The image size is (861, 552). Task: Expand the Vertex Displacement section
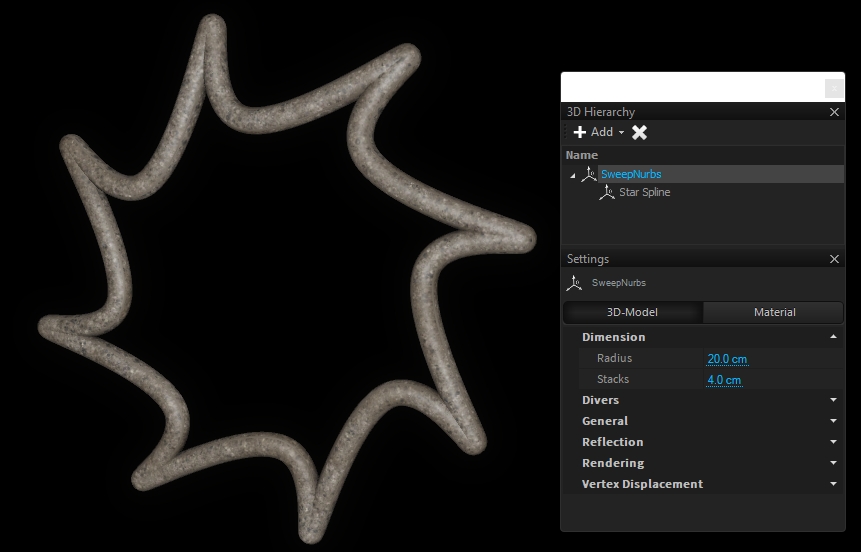(x=833, y=484)
